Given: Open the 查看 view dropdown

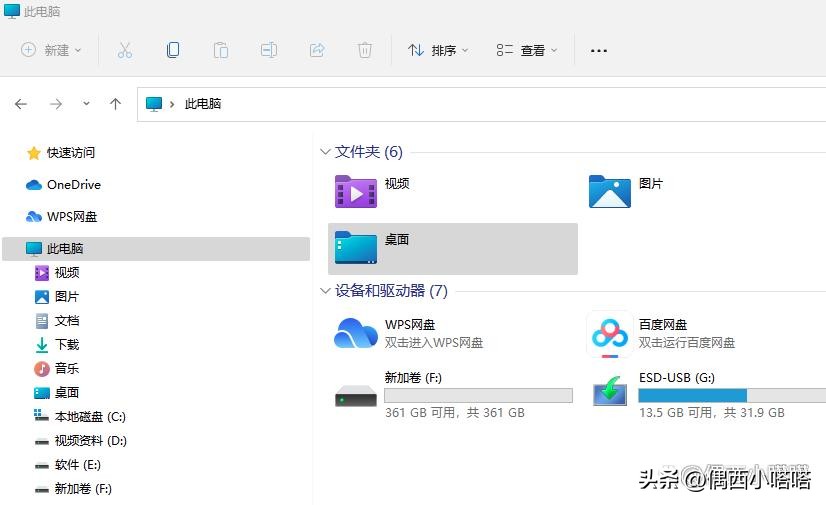Looking at the screenshot, I should pos(526,51).
